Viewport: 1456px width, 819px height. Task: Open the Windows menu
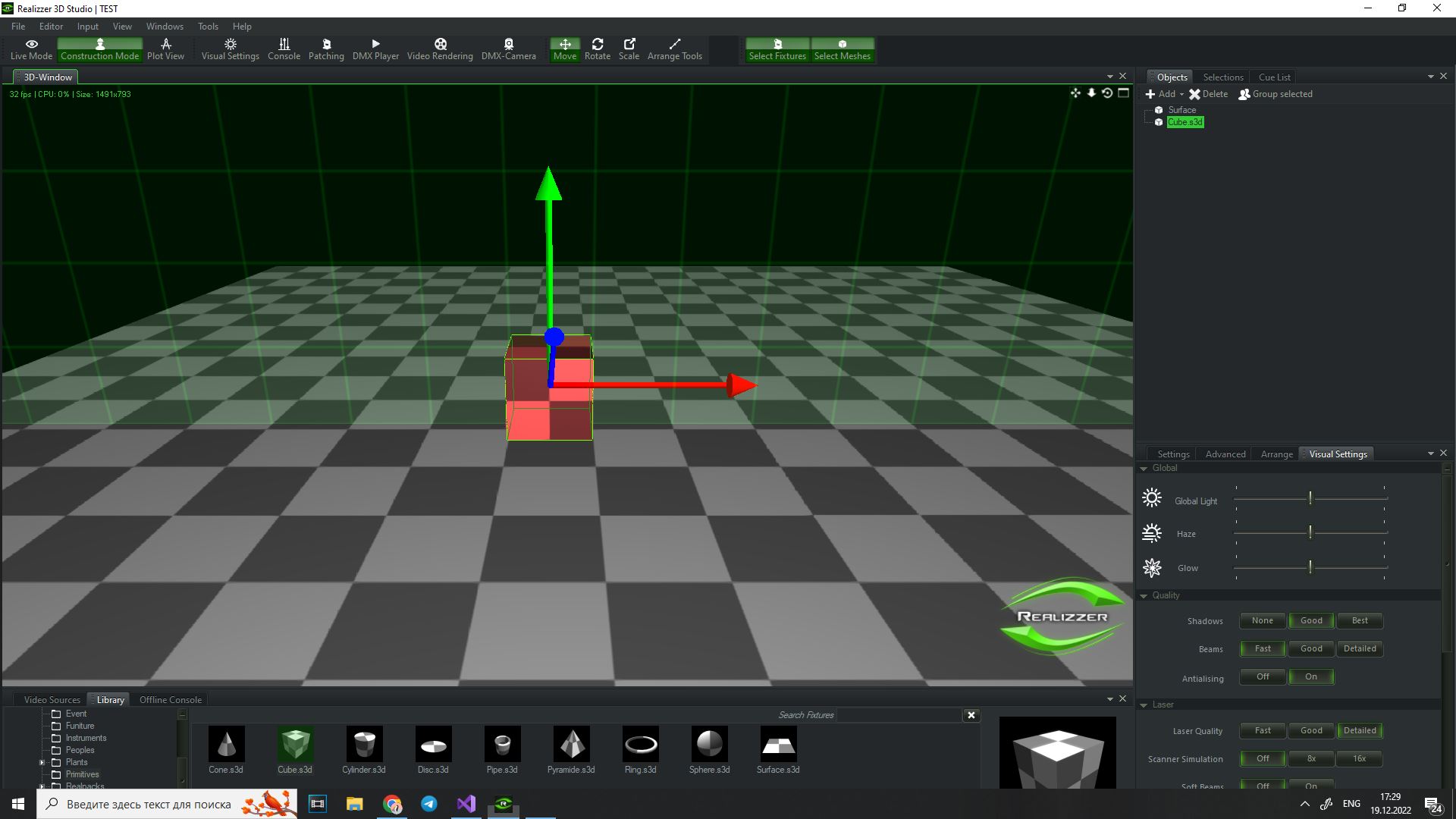pyautogui.click(x=165, y=26)
